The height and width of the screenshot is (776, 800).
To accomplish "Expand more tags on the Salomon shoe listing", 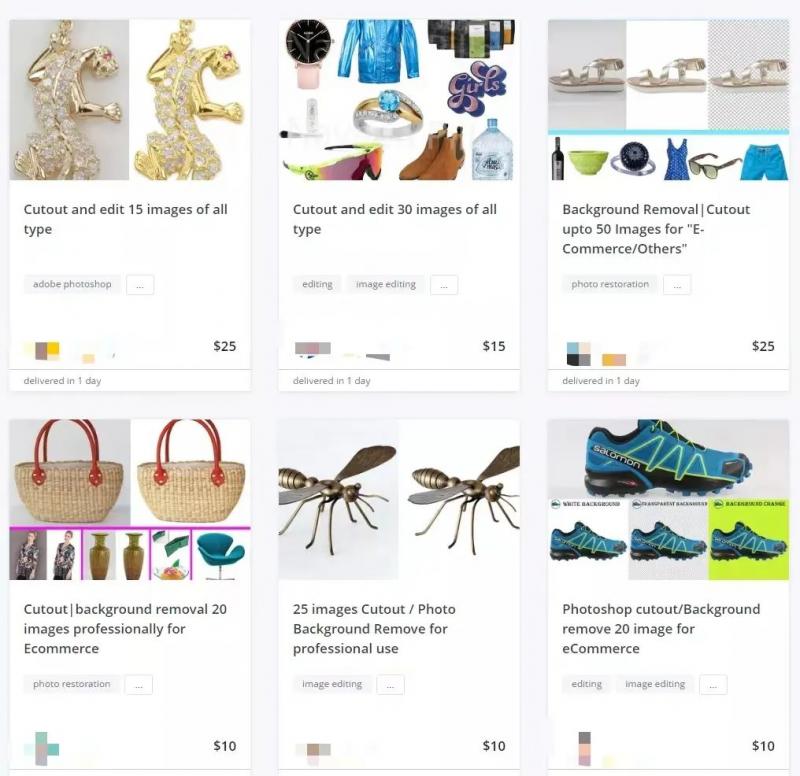I will (713, 685).
